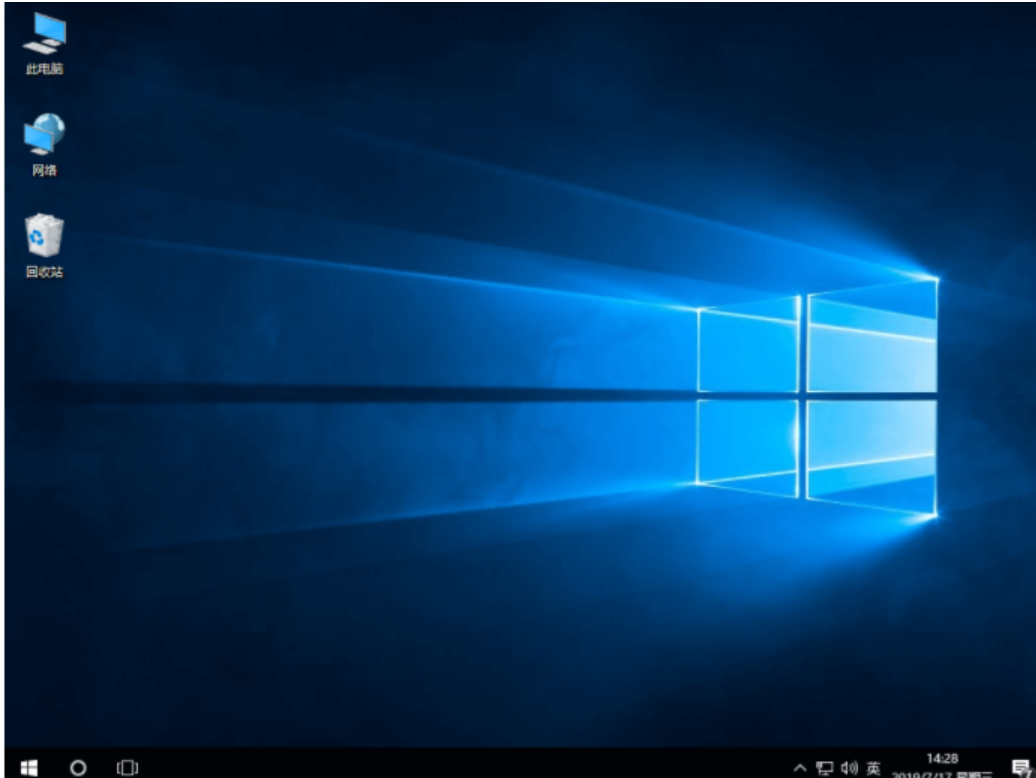This screenshot has height=778, width=1036.
Task: Open Task View on the taskbar
Action: pos(128,767)
